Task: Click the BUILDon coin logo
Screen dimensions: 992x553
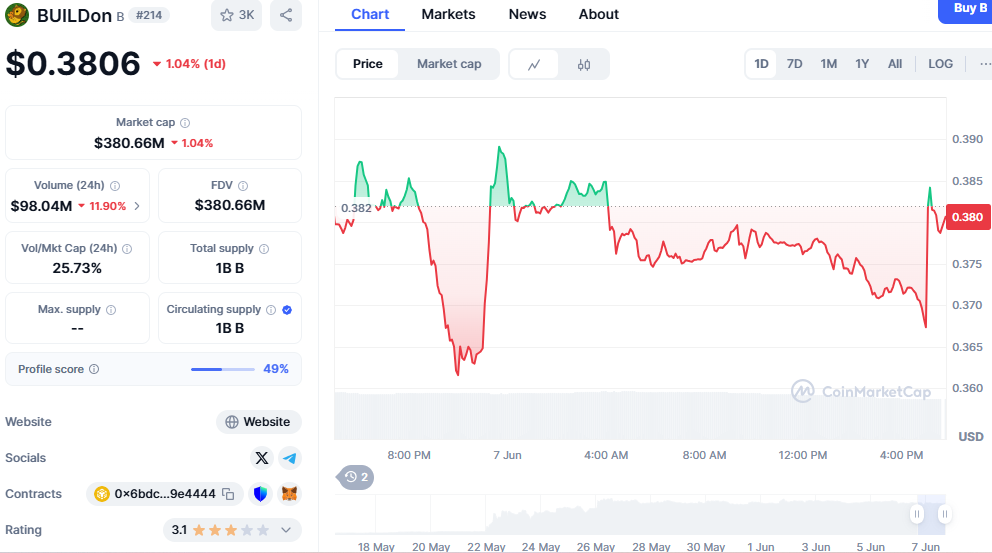Action: (17, 15)
